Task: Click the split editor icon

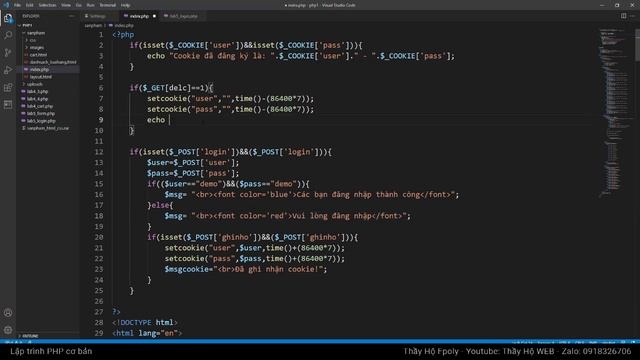Action: point(623,16)
